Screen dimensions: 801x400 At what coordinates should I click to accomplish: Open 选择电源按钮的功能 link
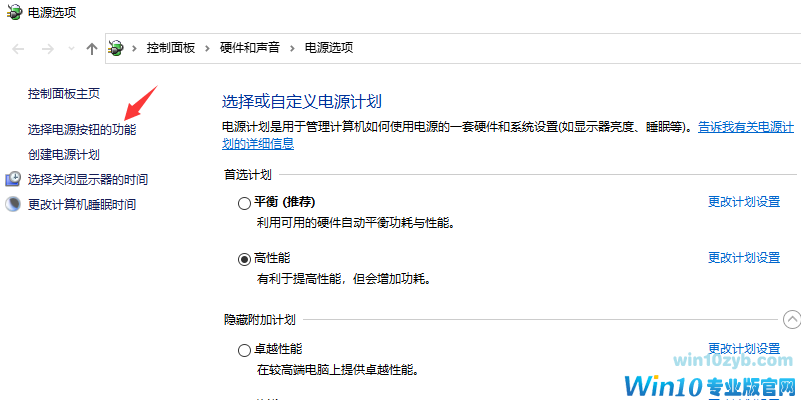pos(82,130)
